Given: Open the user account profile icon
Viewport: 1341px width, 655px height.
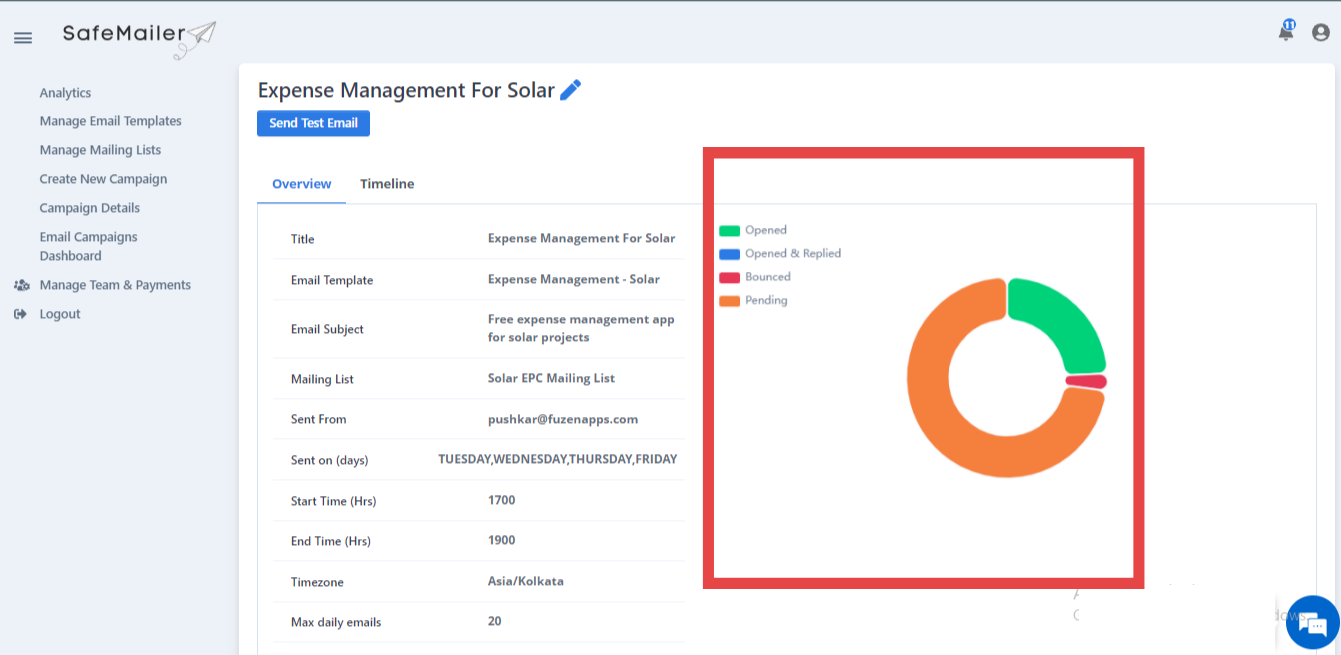Looking at the screenshot, I should coord(1319,31).
